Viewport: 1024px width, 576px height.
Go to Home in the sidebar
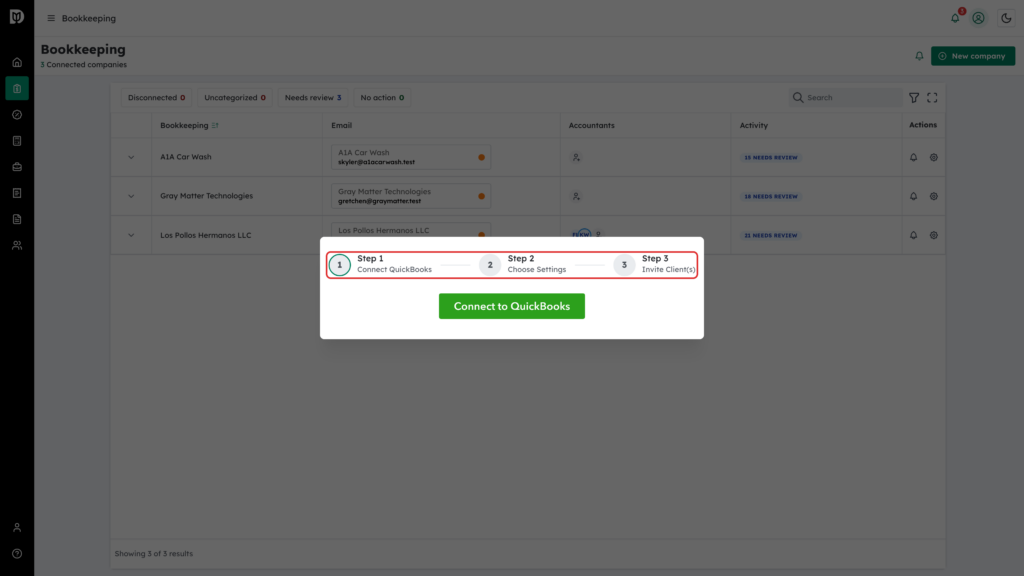tap(17, 63)
